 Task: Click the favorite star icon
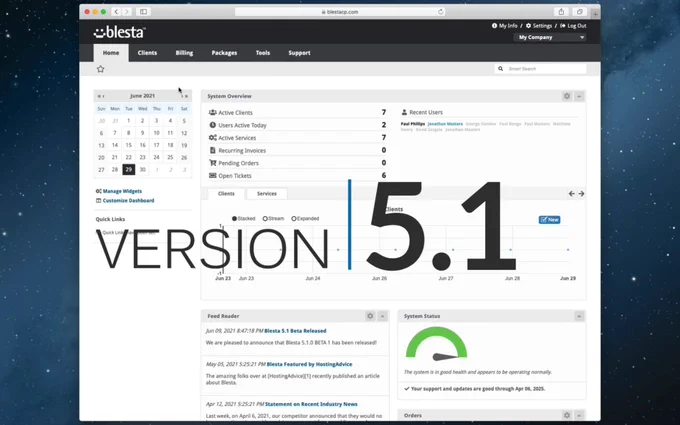pos(101,69)
